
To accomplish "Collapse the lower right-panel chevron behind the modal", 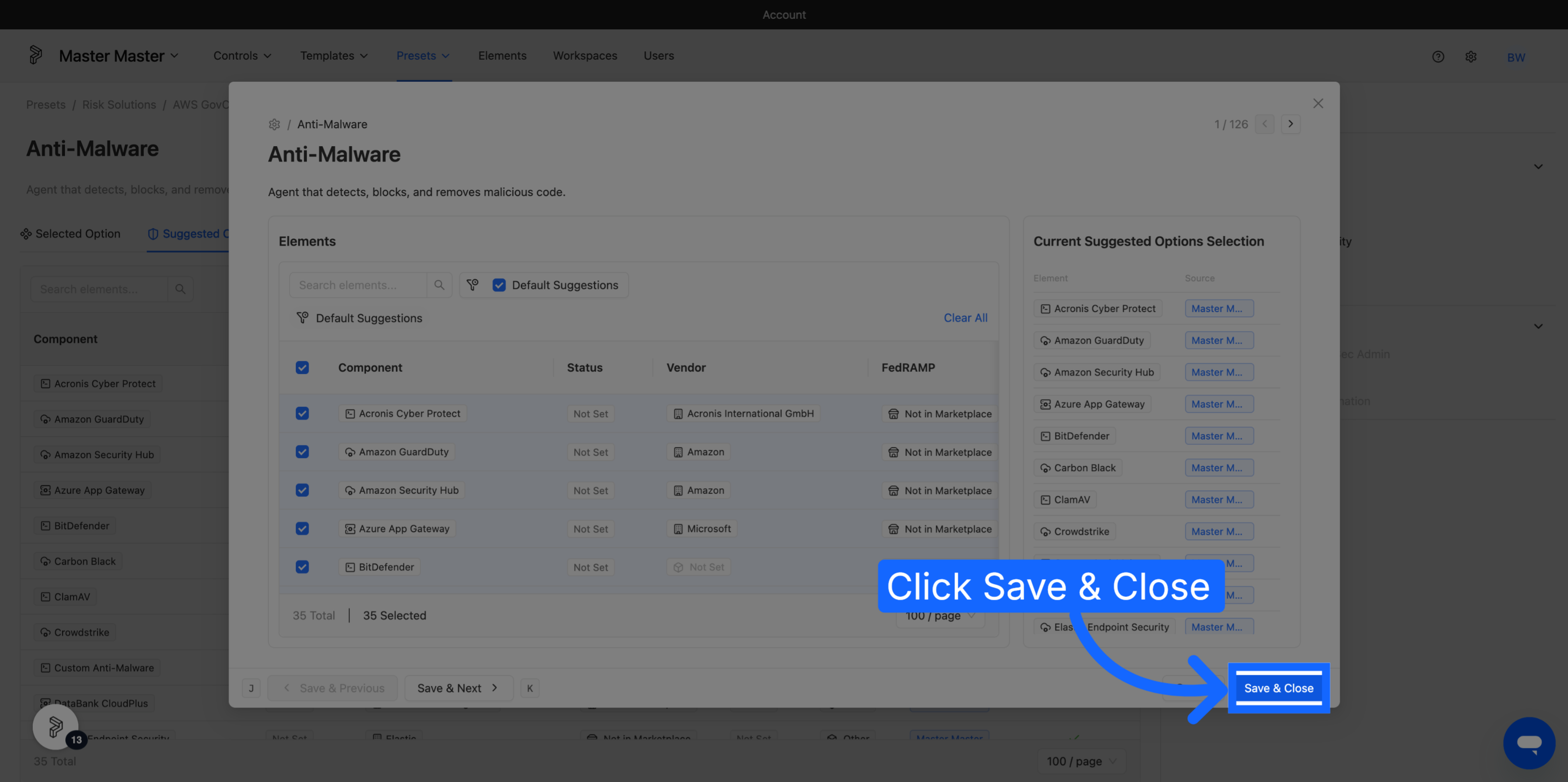I will click(1538, 326).
